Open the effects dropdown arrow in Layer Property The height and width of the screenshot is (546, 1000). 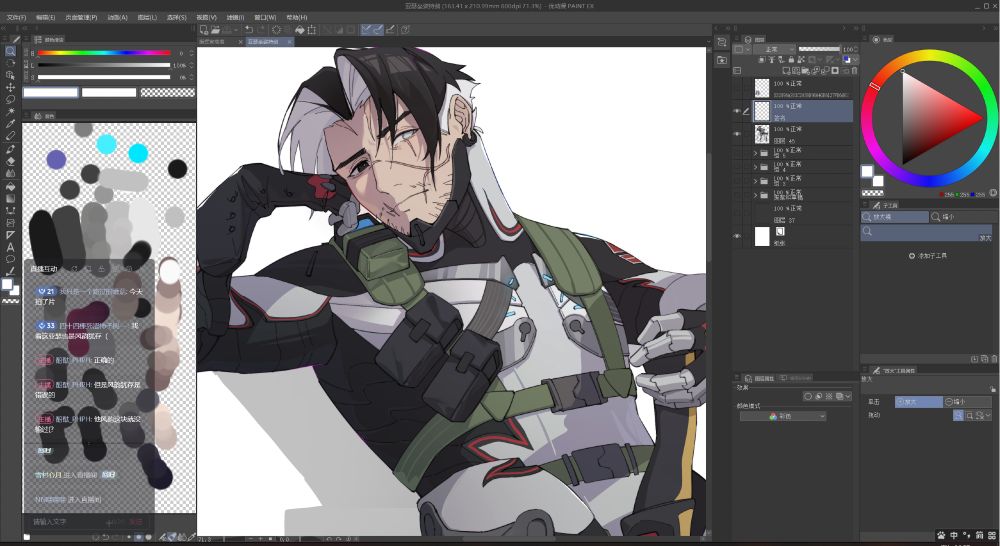pyautogui.click(x=848, y=396)
